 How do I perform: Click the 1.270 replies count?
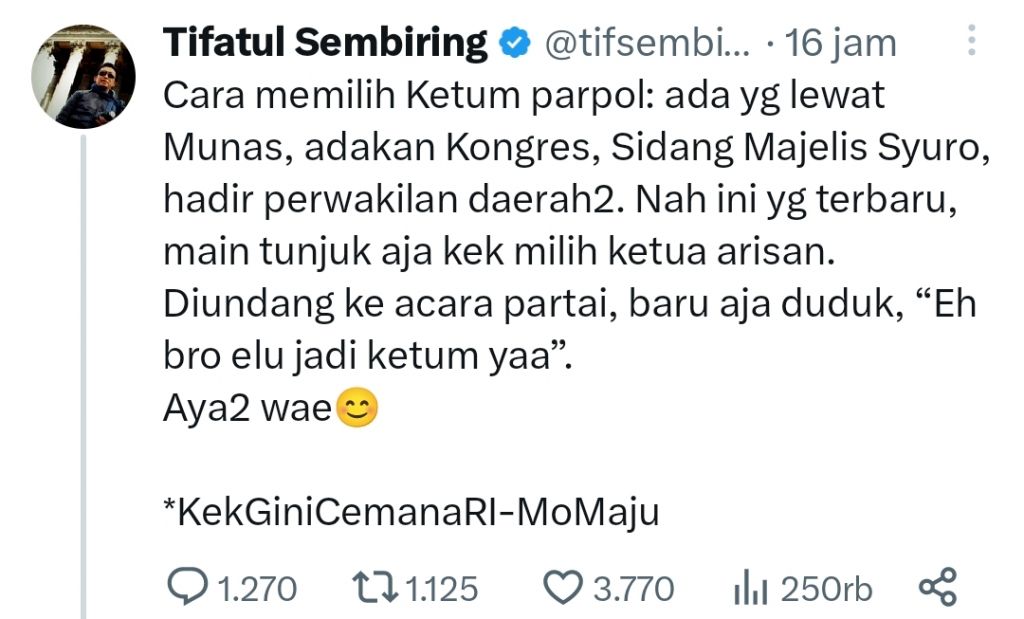(x=257, y=589)
